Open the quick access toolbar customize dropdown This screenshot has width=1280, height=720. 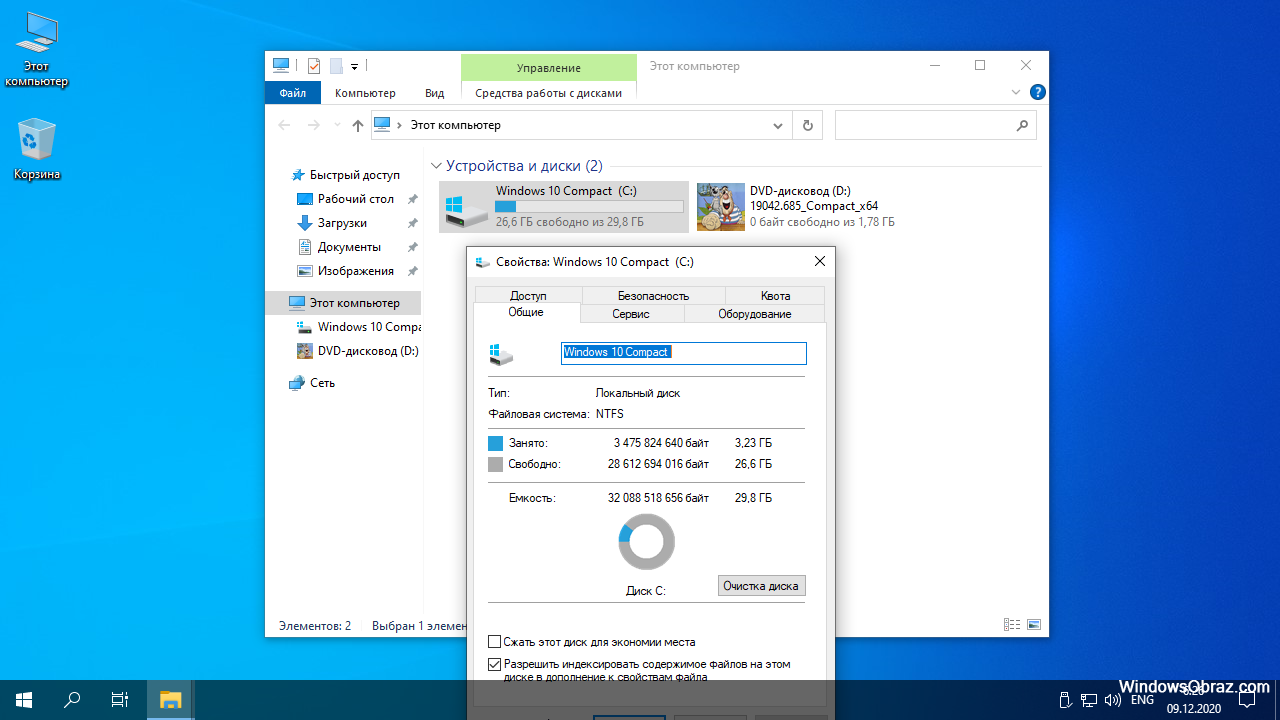click(354, 67)
